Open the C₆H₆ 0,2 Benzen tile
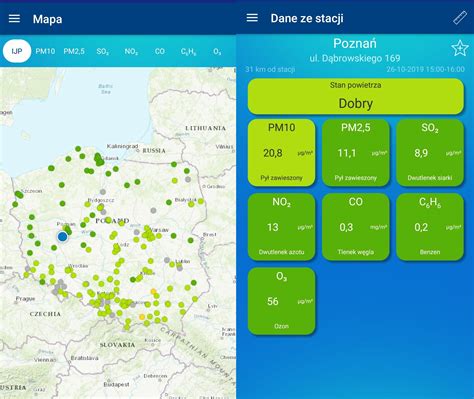The width and height of the screenshot is (474, 399). (x=430, y=227)
